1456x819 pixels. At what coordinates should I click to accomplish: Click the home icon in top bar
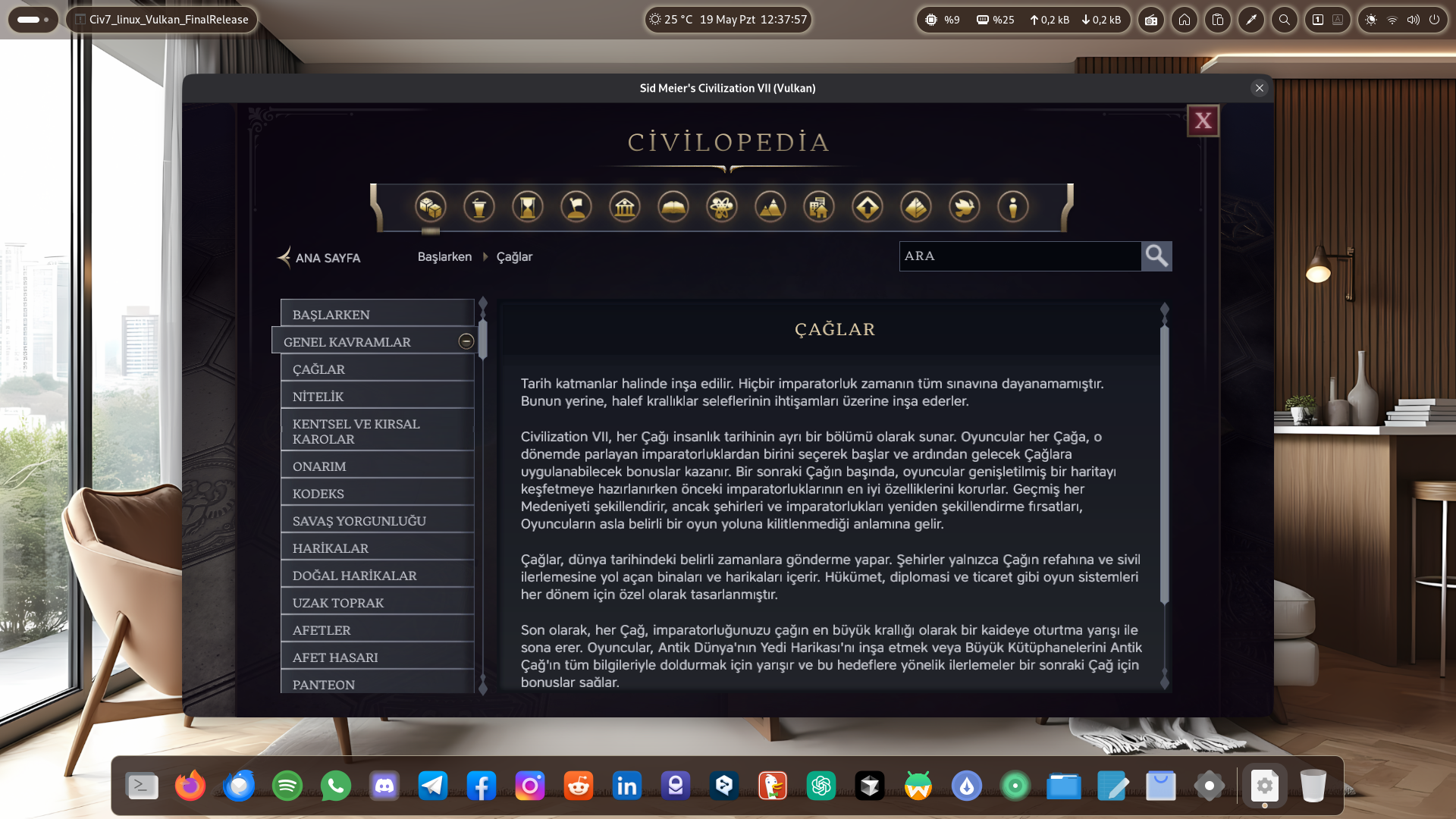point(1184,20)
